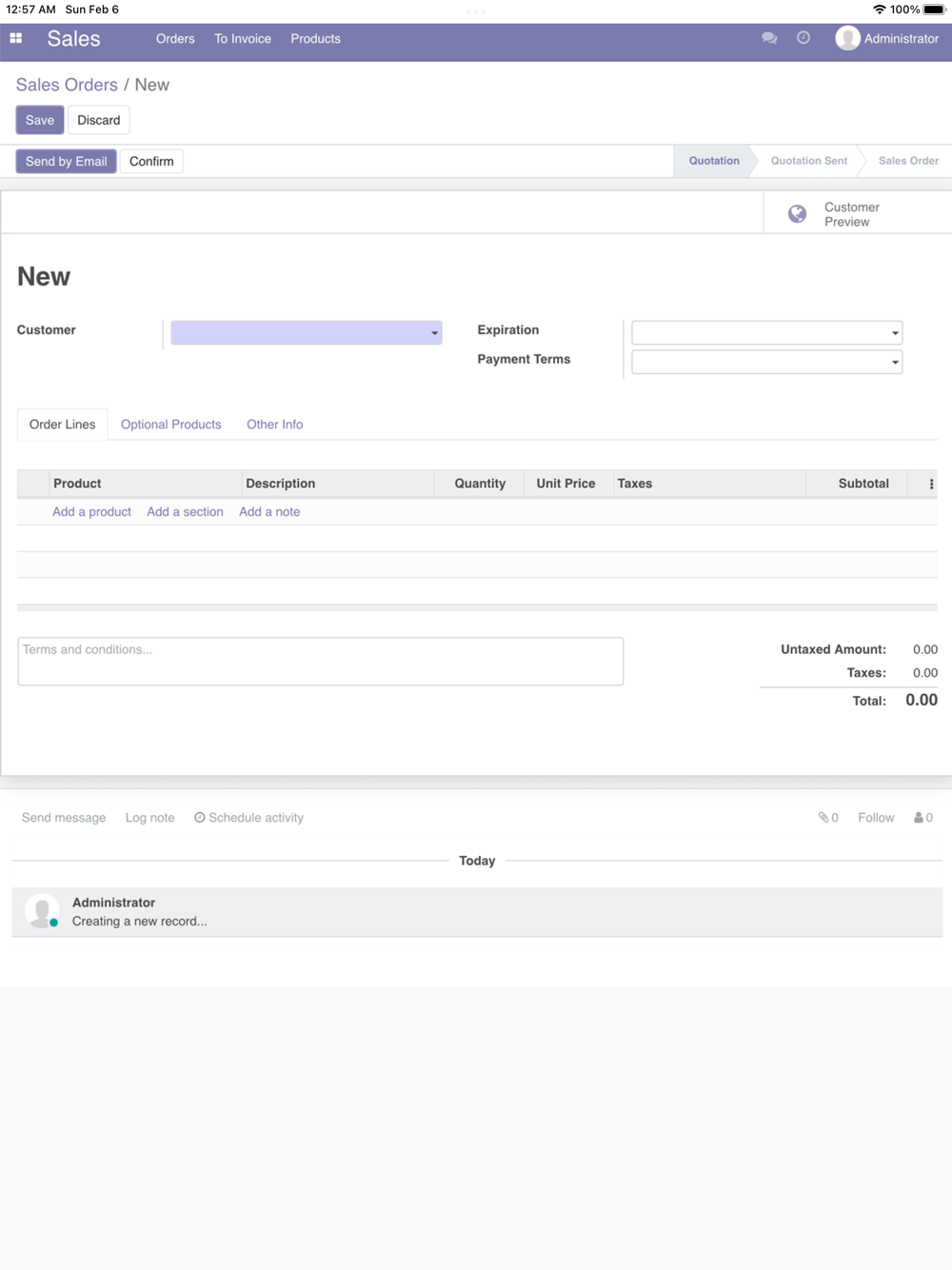Viewport: 952px width, 1270px height.
Task: Click the Add a product link
Action: tap(92, 512)
